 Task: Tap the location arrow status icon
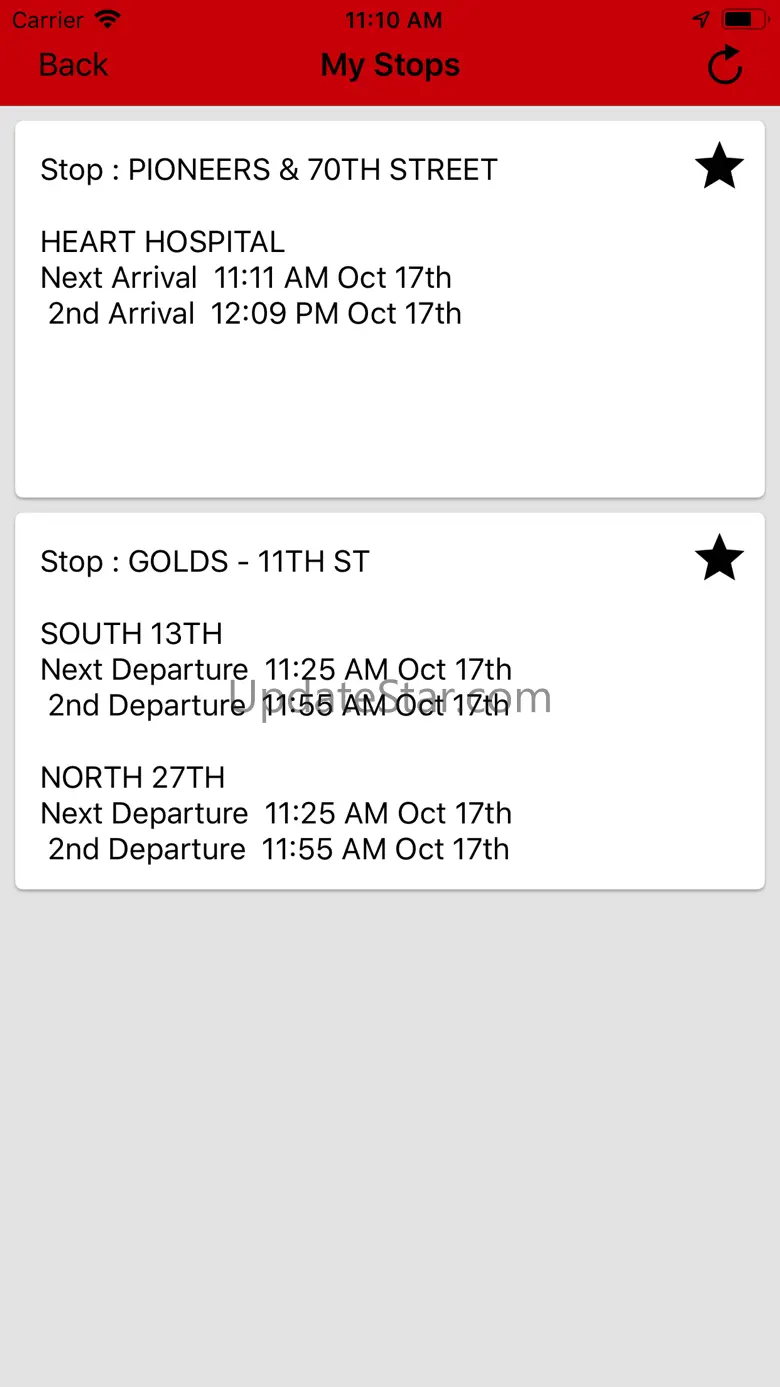point(701,19)
